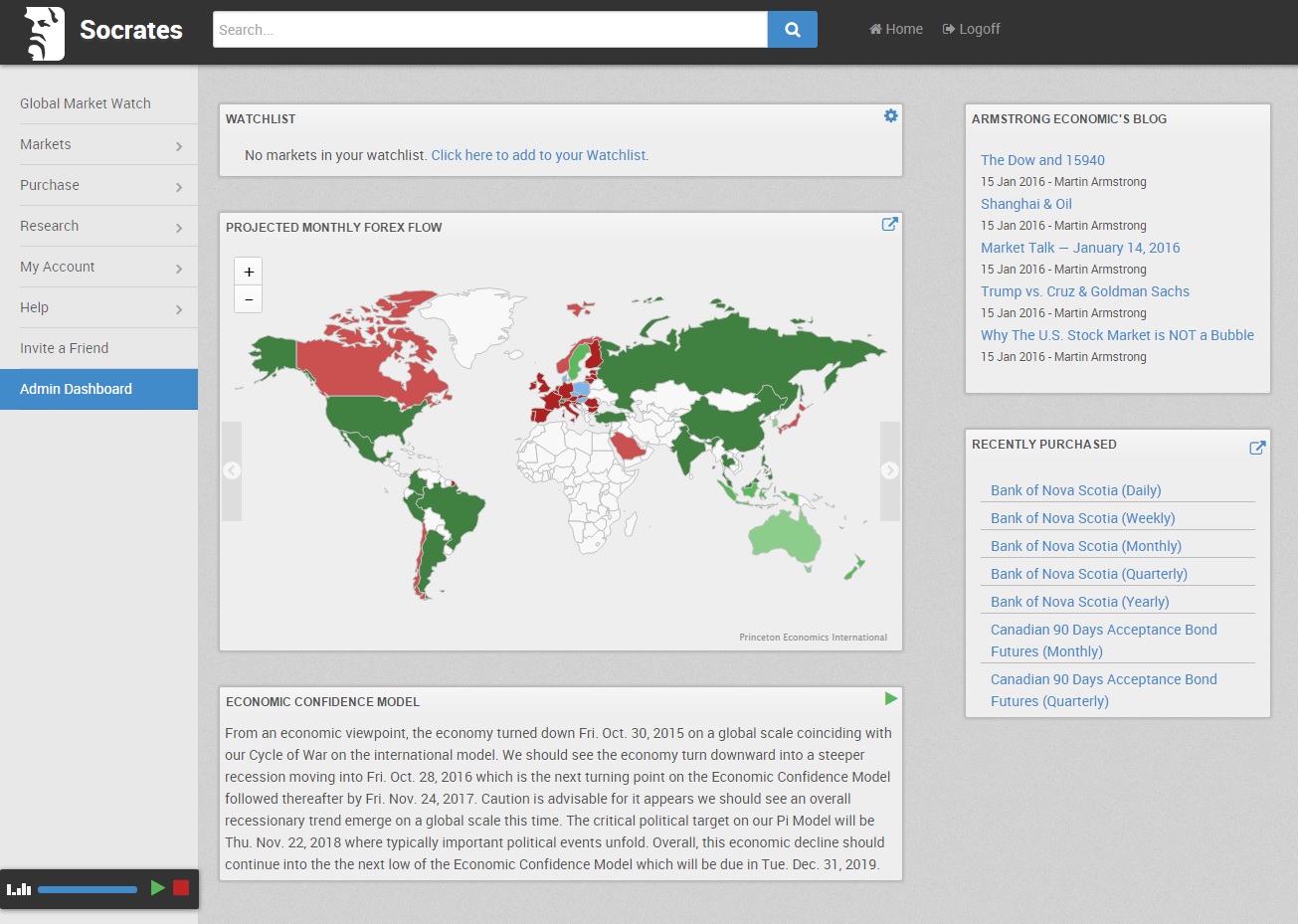Viewport: 1298px width, 924px height.
Task: Expand the Purchase sidebar menu
Action: coord(98,185)
